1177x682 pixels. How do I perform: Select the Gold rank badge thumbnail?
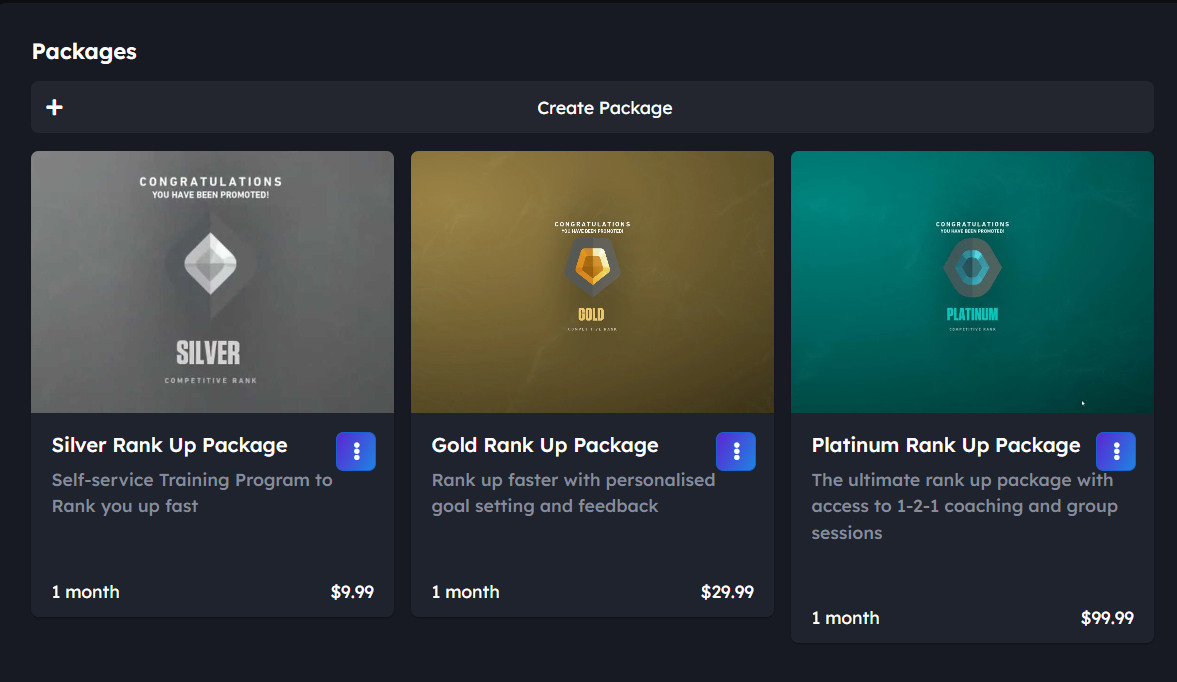tap(592, 282)
